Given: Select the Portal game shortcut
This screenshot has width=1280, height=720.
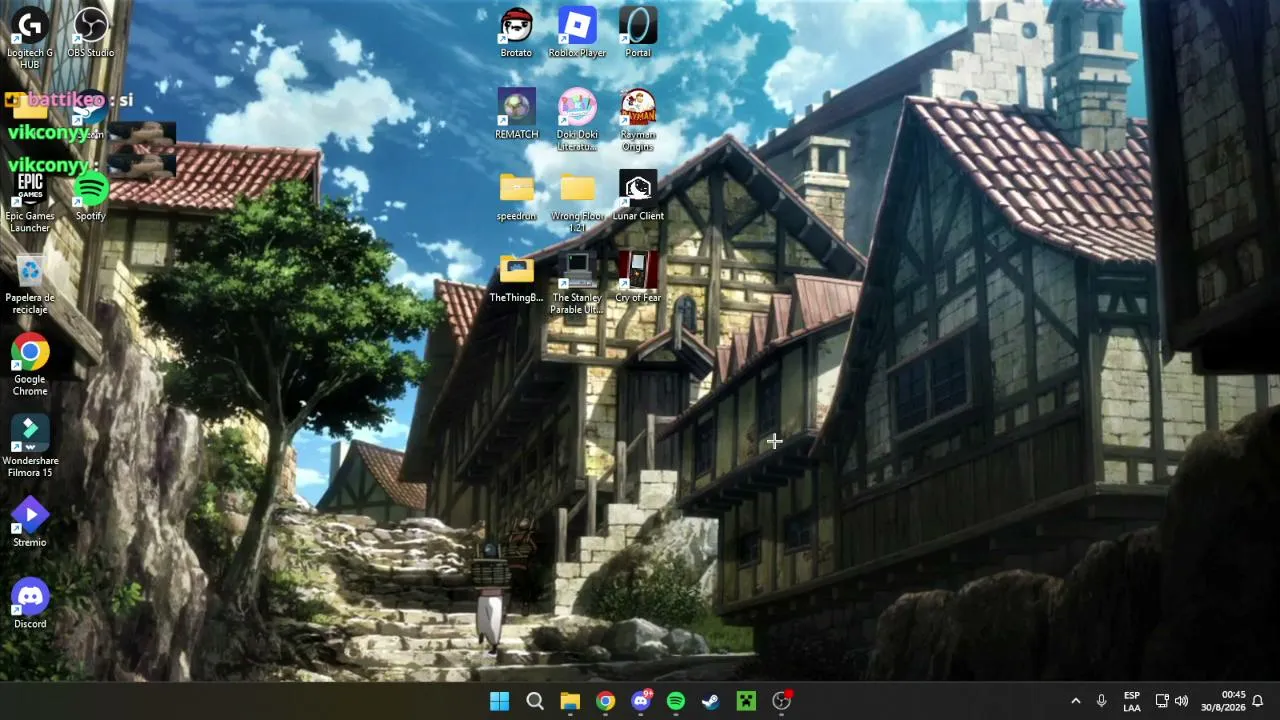Looking at the screenshot, I should 638,32.
